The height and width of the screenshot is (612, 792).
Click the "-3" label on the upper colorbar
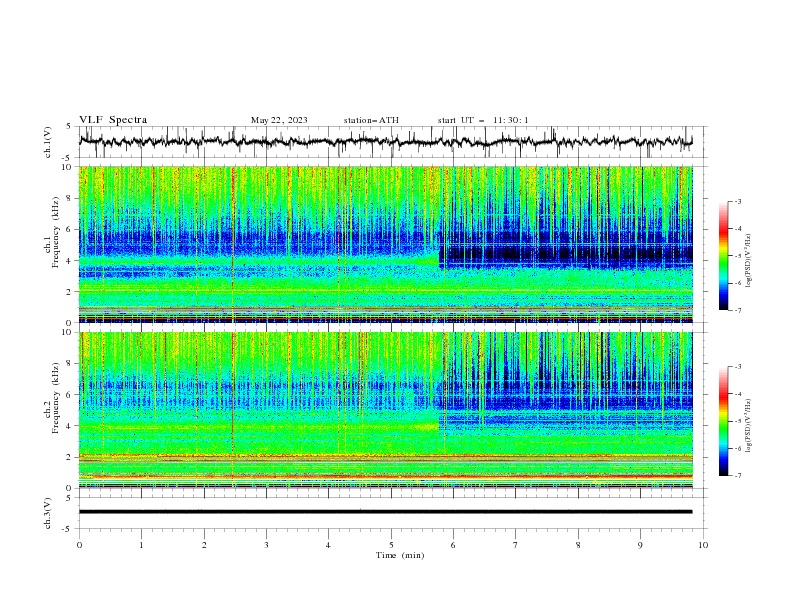pos(738,201)
